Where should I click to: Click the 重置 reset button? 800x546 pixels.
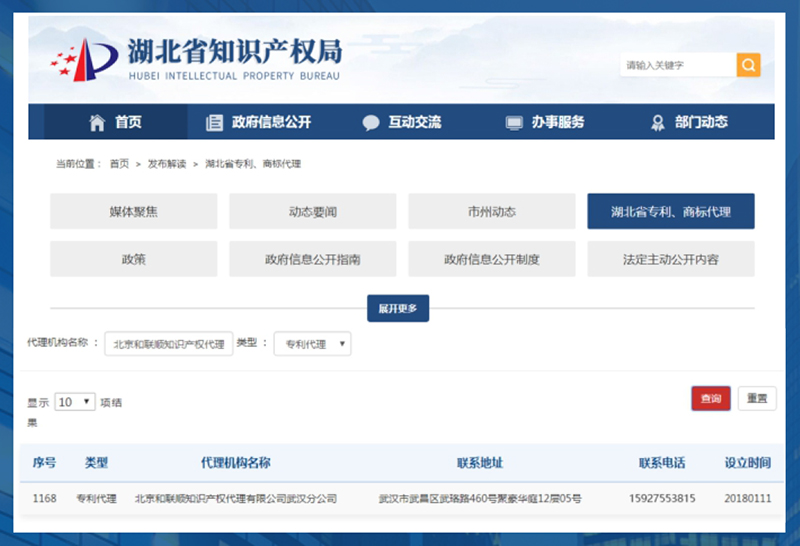(757, 399)
